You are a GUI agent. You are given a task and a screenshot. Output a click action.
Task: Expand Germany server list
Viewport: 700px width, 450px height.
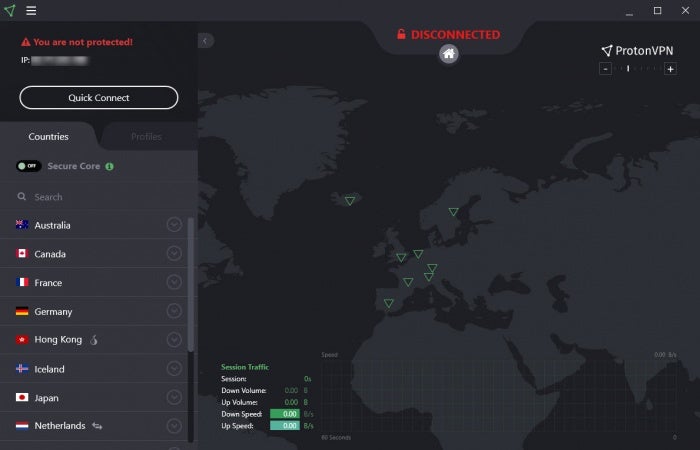(x=174, y=311)
